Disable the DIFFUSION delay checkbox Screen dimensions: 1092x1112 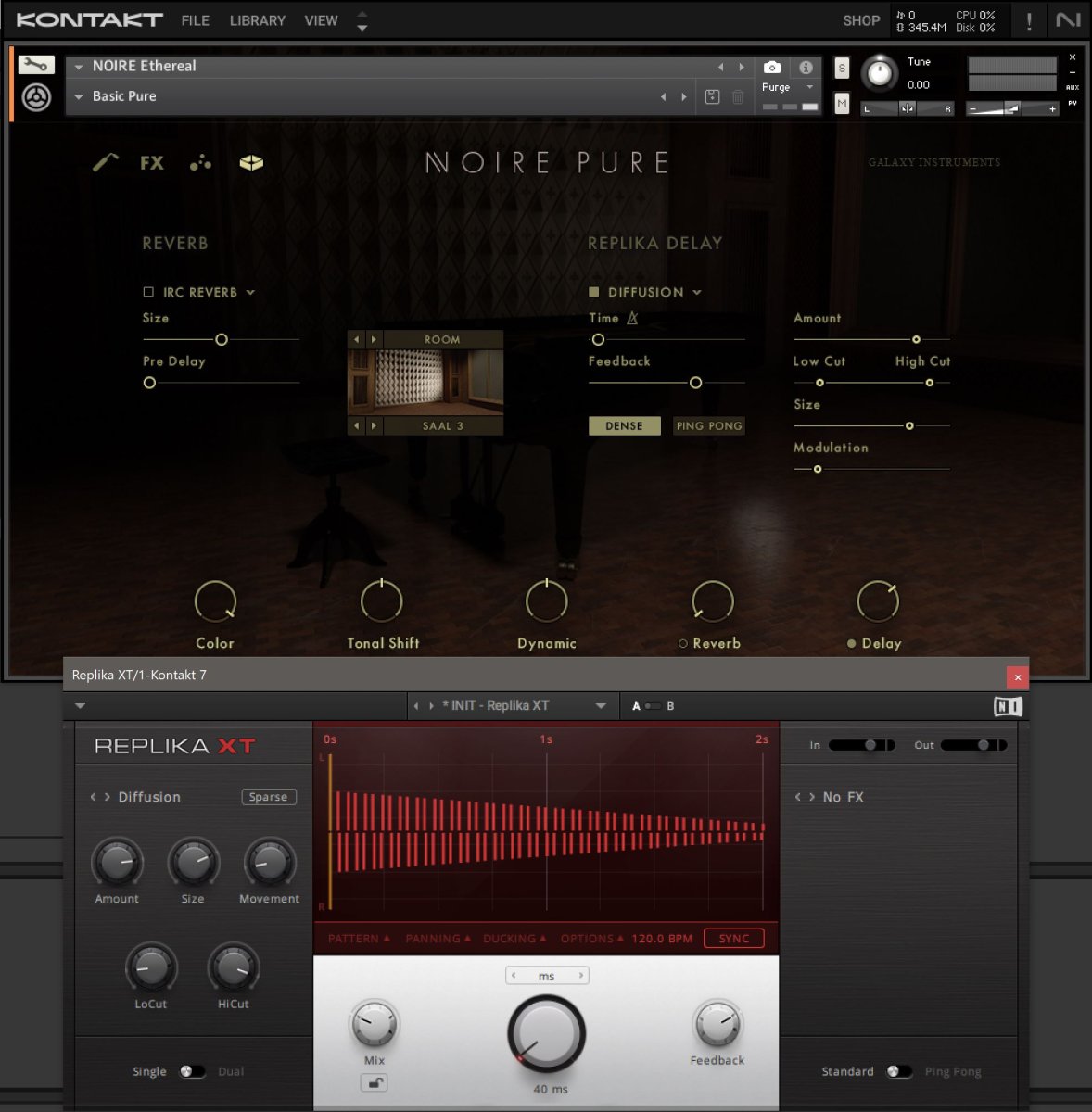(x=593, y=292)
